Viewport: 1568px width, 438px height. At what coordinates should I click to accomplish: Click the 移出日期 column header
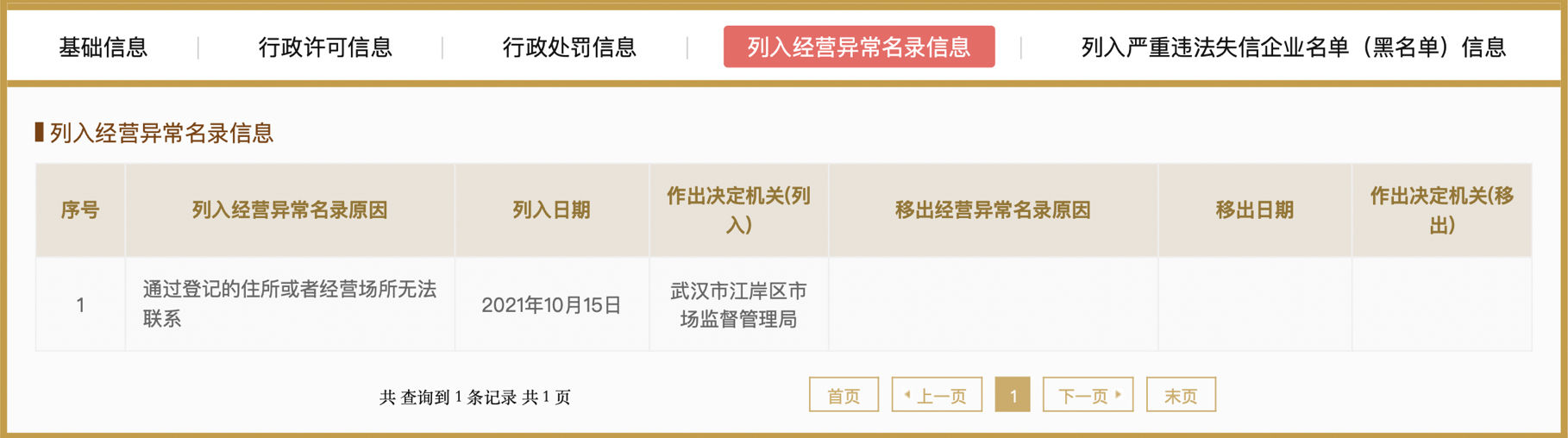coord(1255,210)
